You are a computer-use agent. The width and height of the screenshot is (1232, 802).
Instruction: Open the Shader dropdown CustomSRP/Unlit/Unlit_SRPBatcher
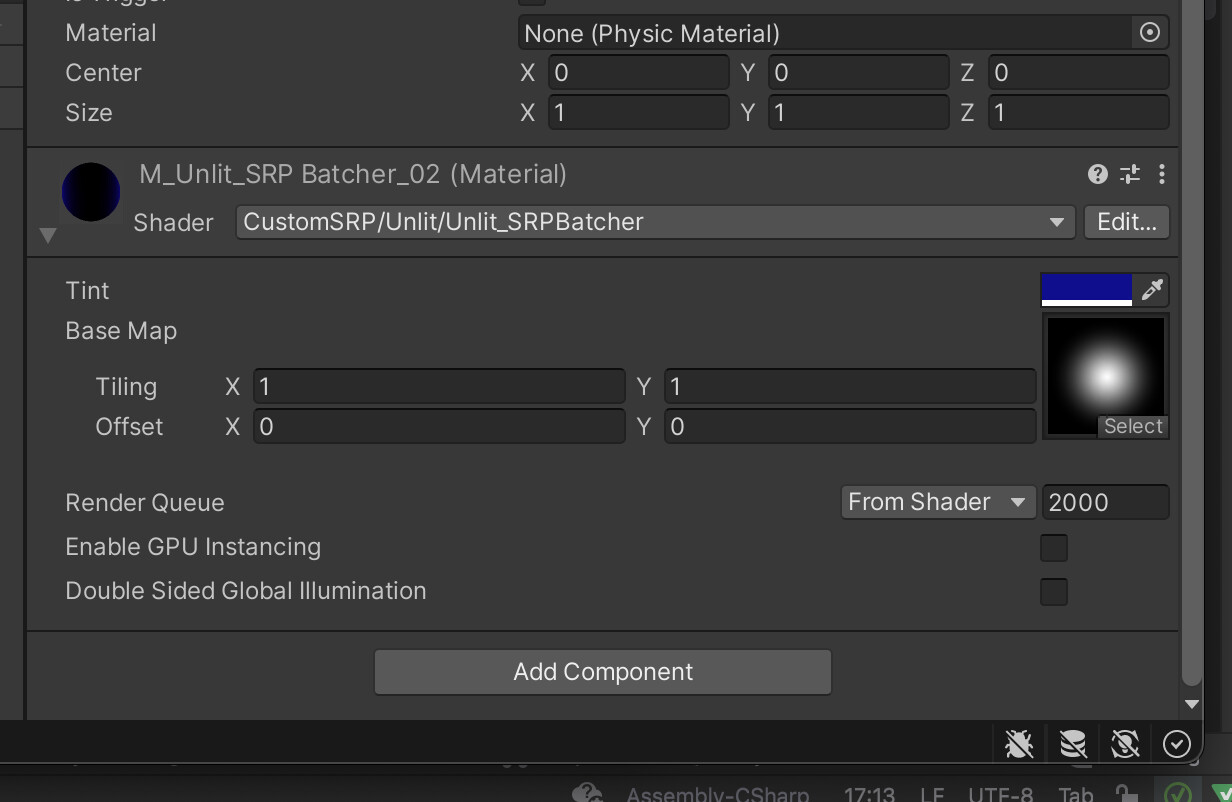655,222
